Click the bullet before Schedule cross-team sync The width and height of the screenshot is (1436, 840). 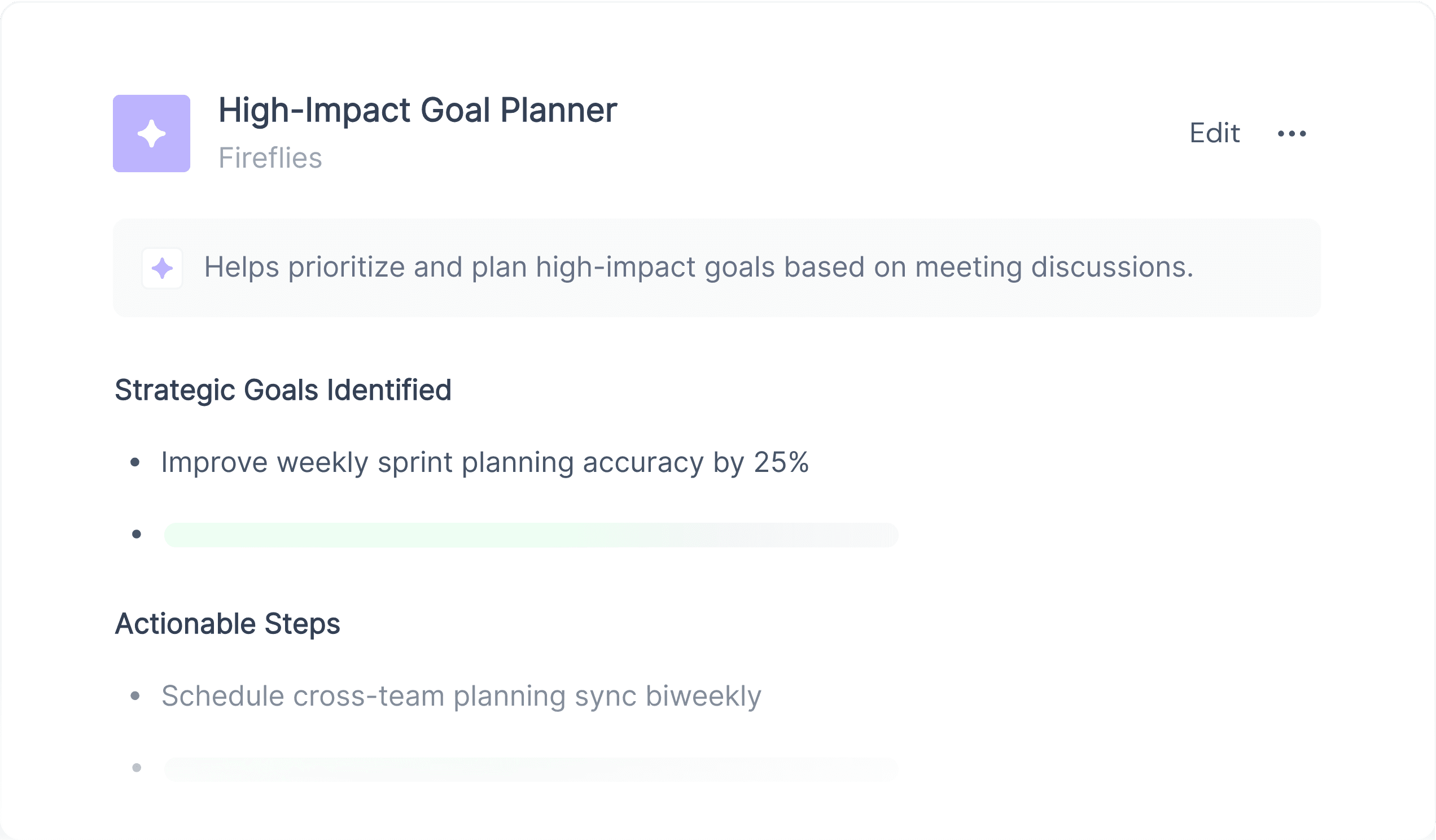pos(135,696)
